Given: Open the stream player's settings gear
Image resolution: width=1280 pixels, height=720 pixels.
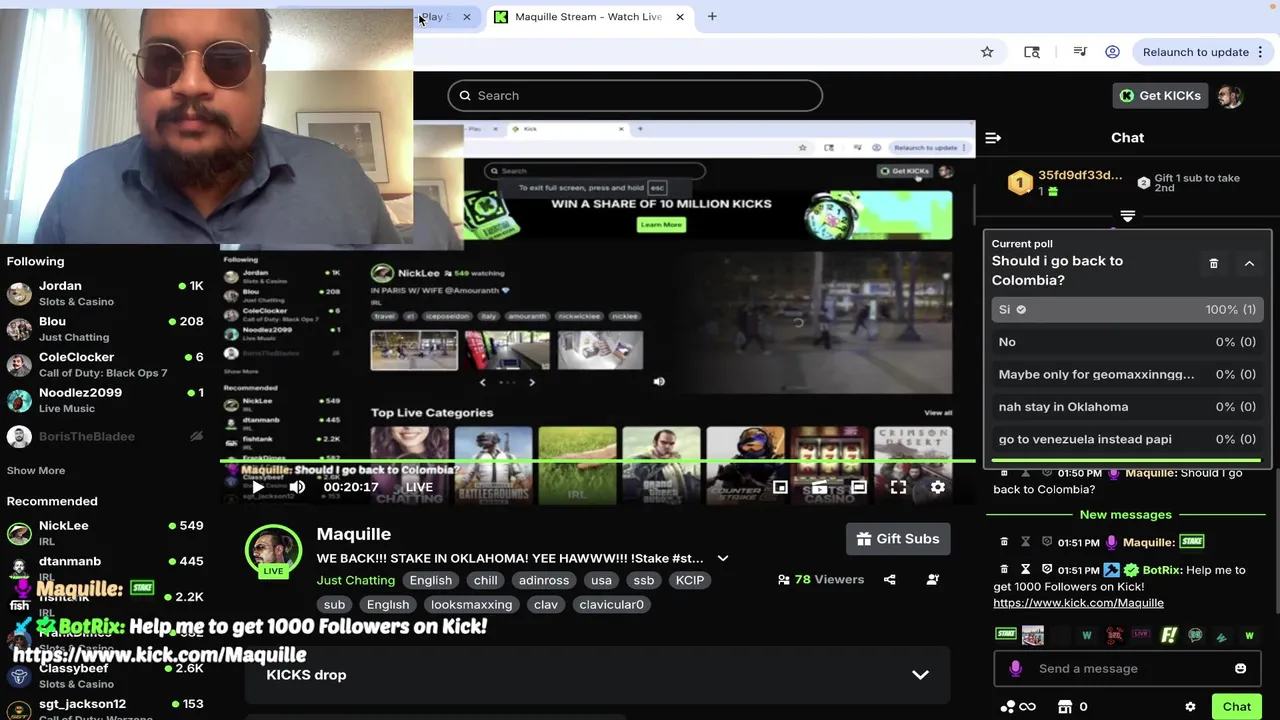Looking at the screenshot, I should click(x=937, y=487).
